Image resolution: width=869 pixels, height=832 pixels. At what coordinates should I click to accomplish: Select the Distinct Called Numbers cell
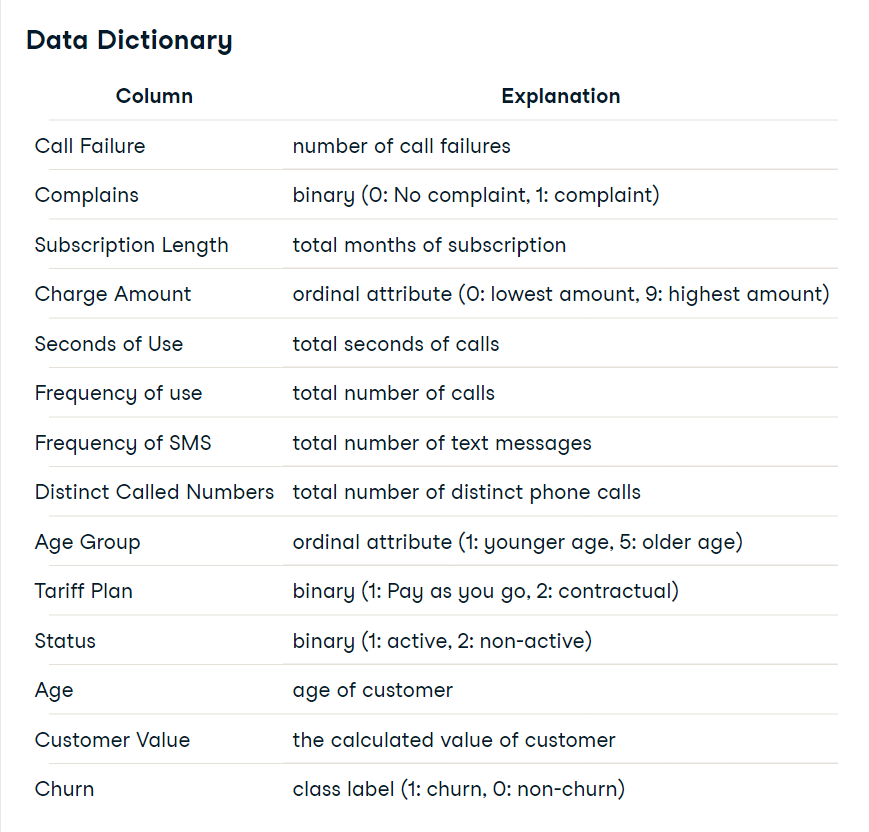(154, 492)
